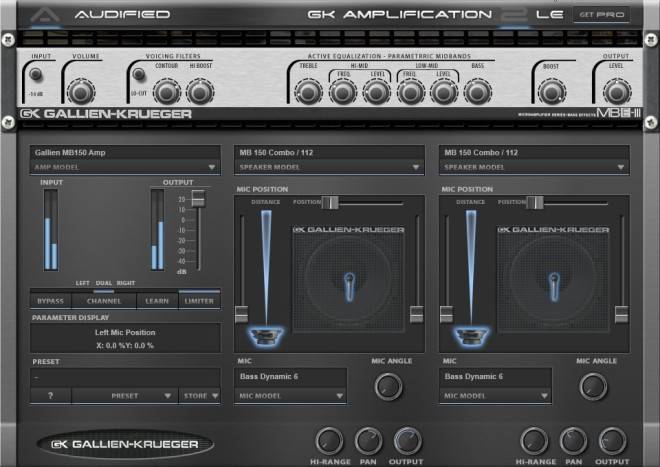Click the Get Pro button

pos(600,14)
